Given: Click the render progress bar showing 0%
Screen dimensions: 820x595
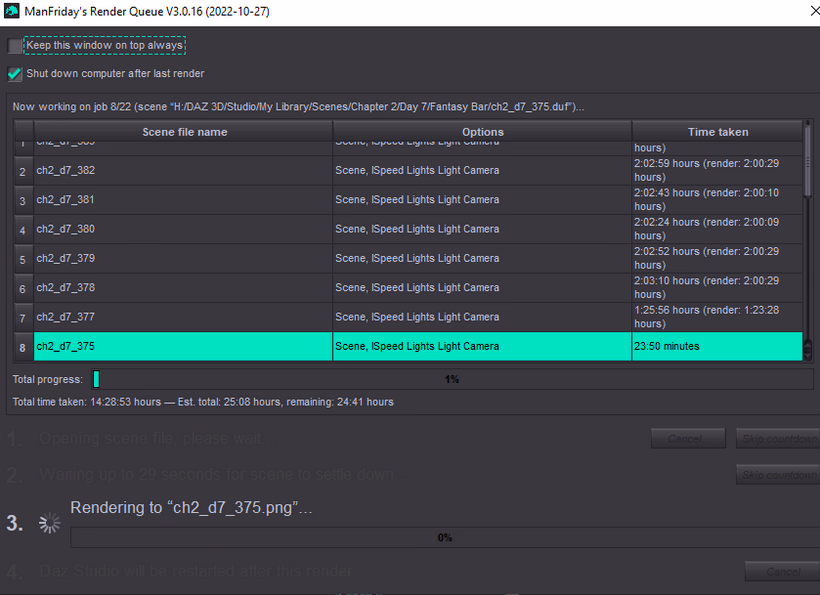Looking at the screenshot, I should (x=444, y=538).
